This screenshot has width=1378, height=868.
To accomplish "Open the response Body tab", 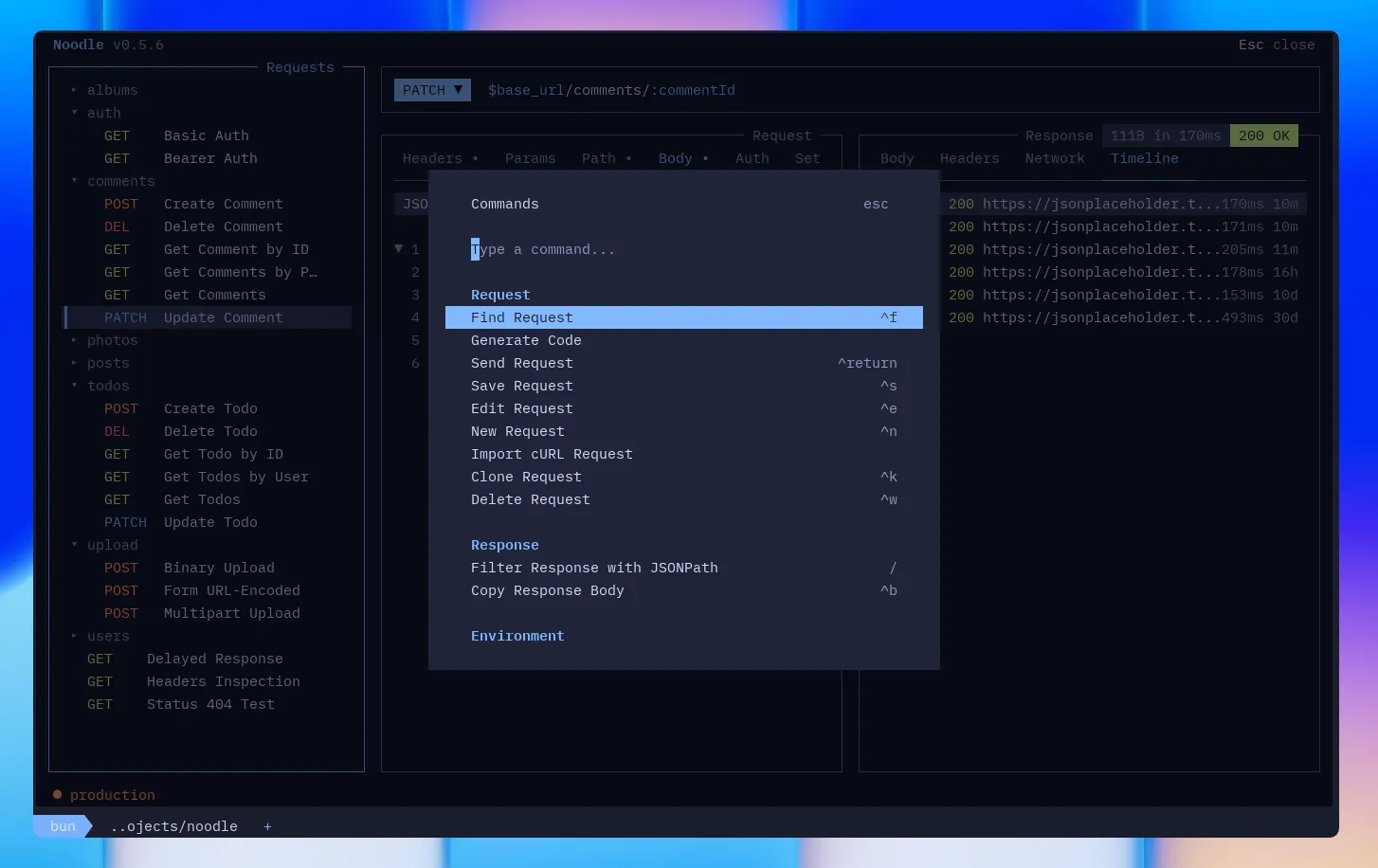I will pyautogui.click(x=897, y=158).
